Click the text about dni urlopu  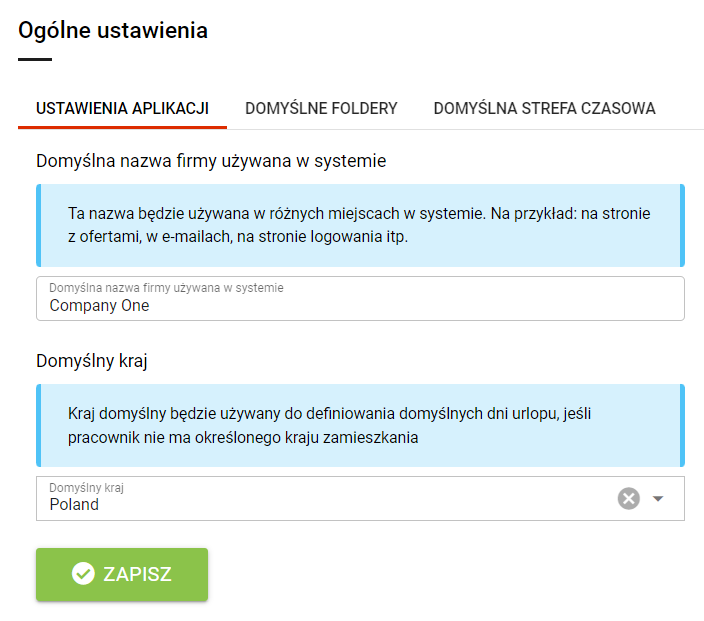329,414
